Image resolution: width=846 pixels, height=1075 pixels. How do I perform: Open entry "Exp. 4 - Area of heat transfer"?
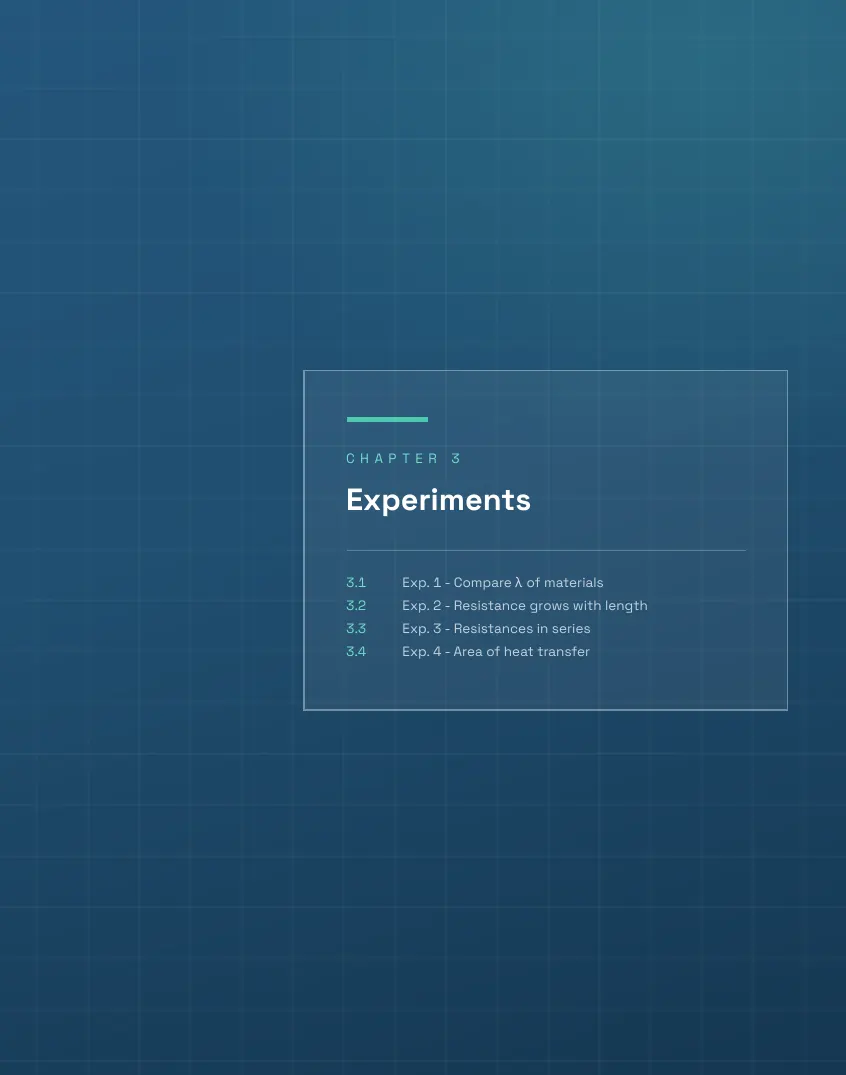[x=496, y=652]
